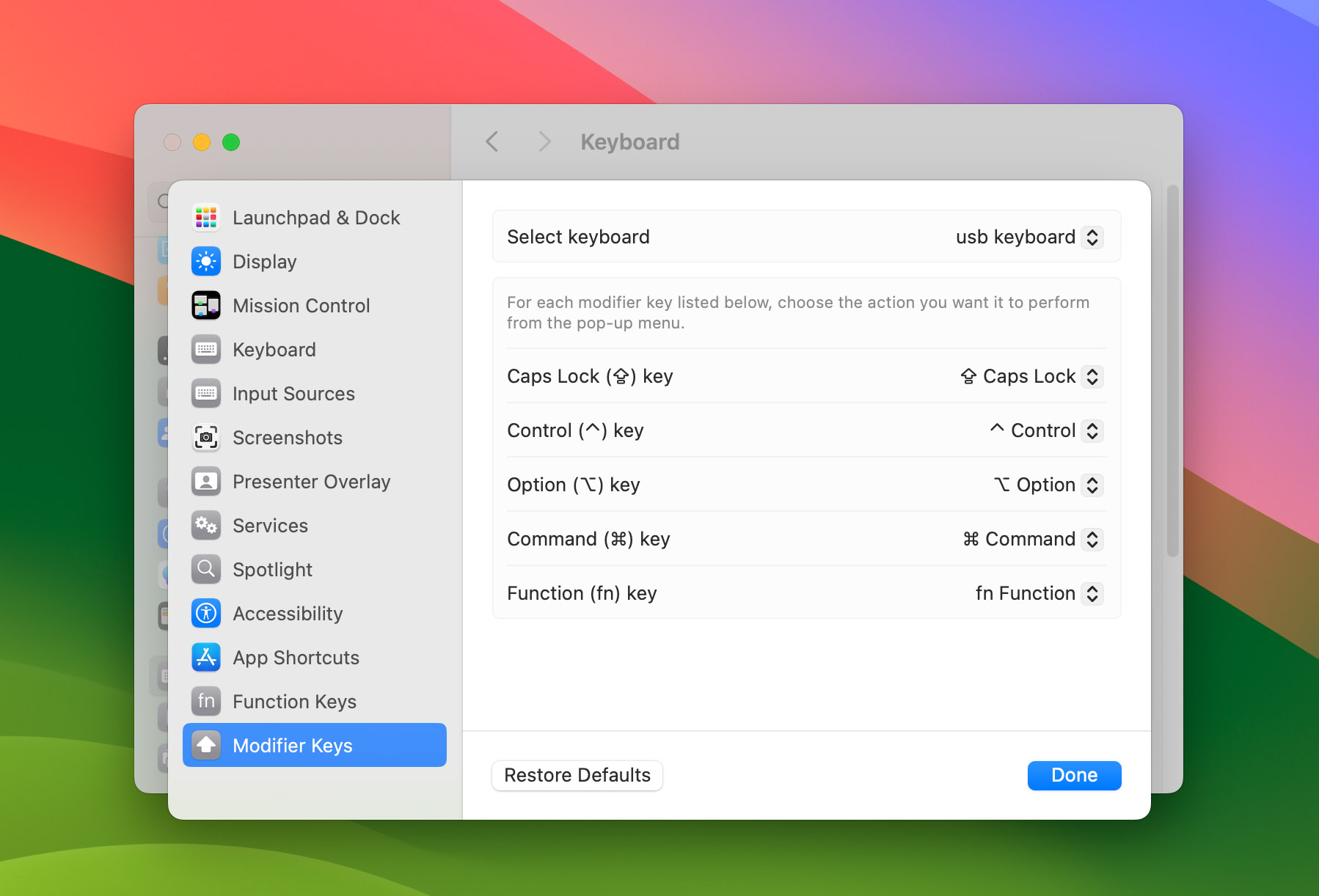
Task: Select the fn Function Keys icon
Action: [x=206, y=701]
